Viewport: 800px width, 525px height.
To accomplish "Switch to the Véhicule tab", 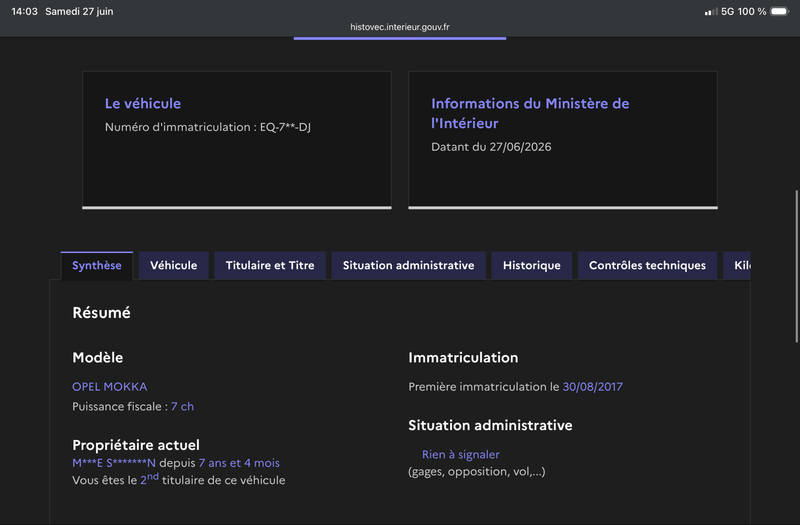I will point(173,265).
